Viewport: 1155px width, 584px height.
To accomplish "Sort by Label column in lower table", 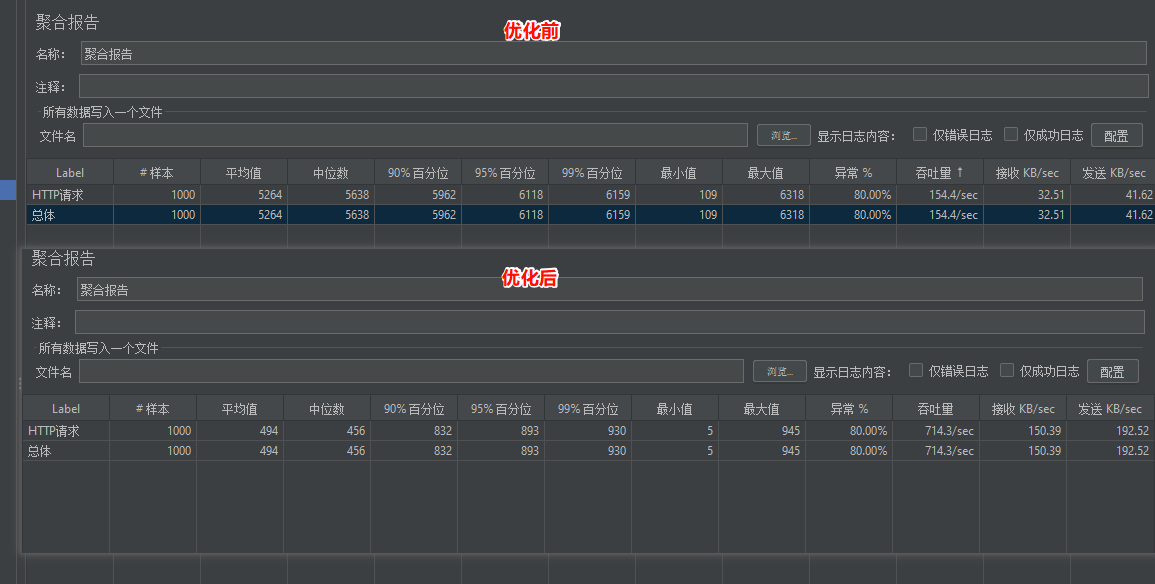I will coord(66,408).
